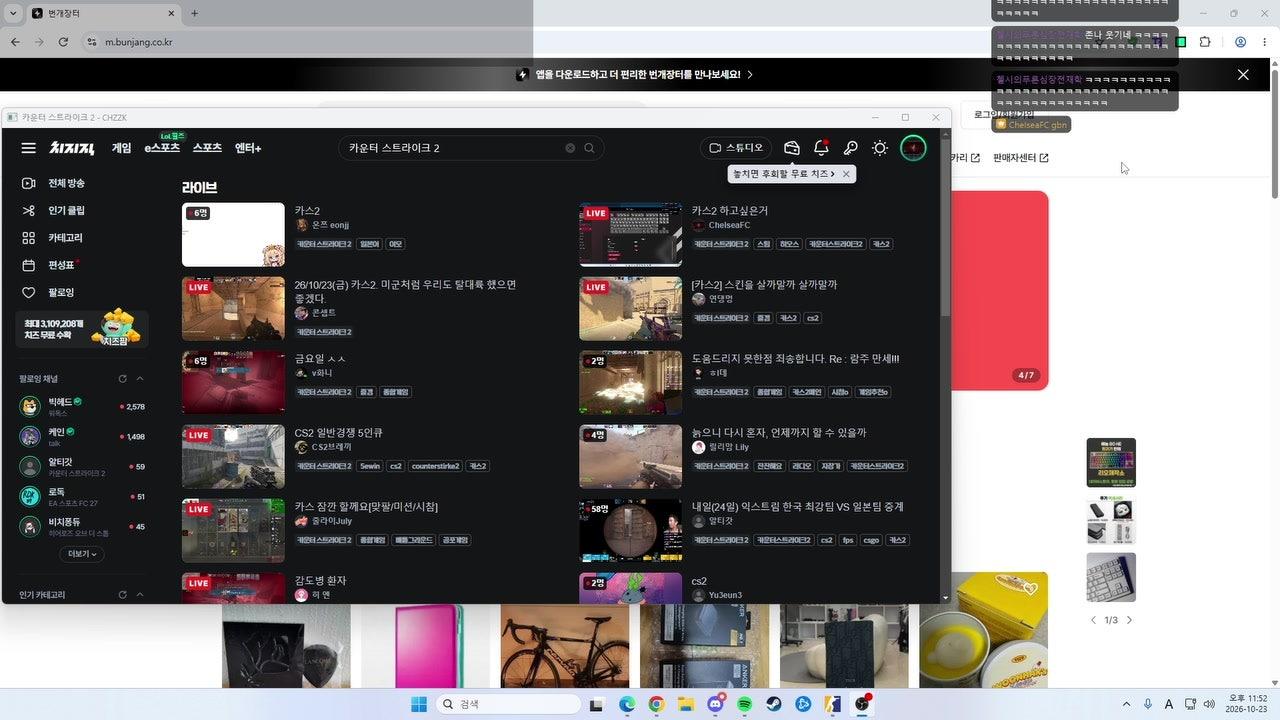This screenshot has width=1280, height=720.
Task: Open the 금요일 ㅅㅅ stream thumbnail
Action: [233, 383]
